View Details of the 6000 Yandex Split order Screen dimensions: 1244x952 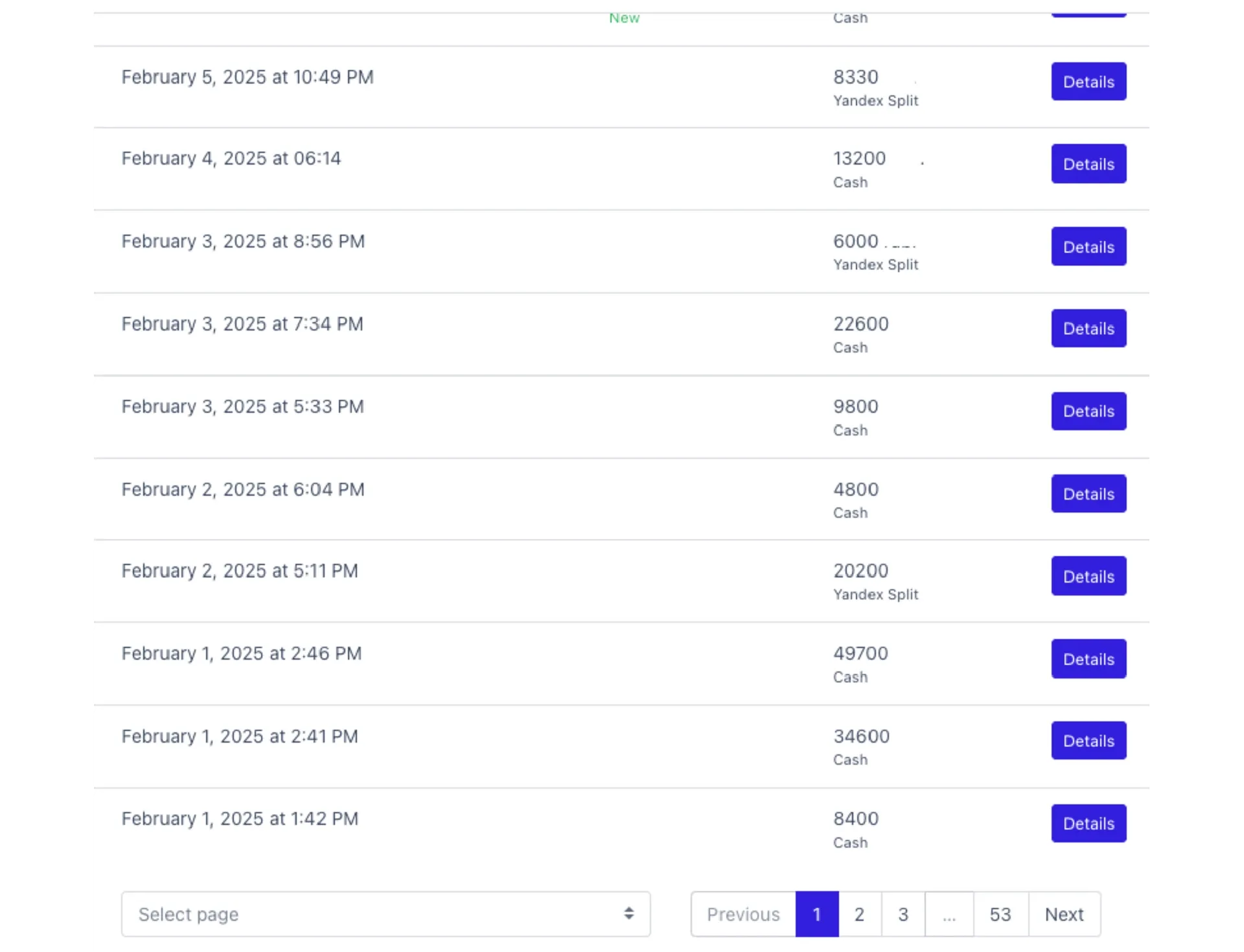pos(1088,247)
